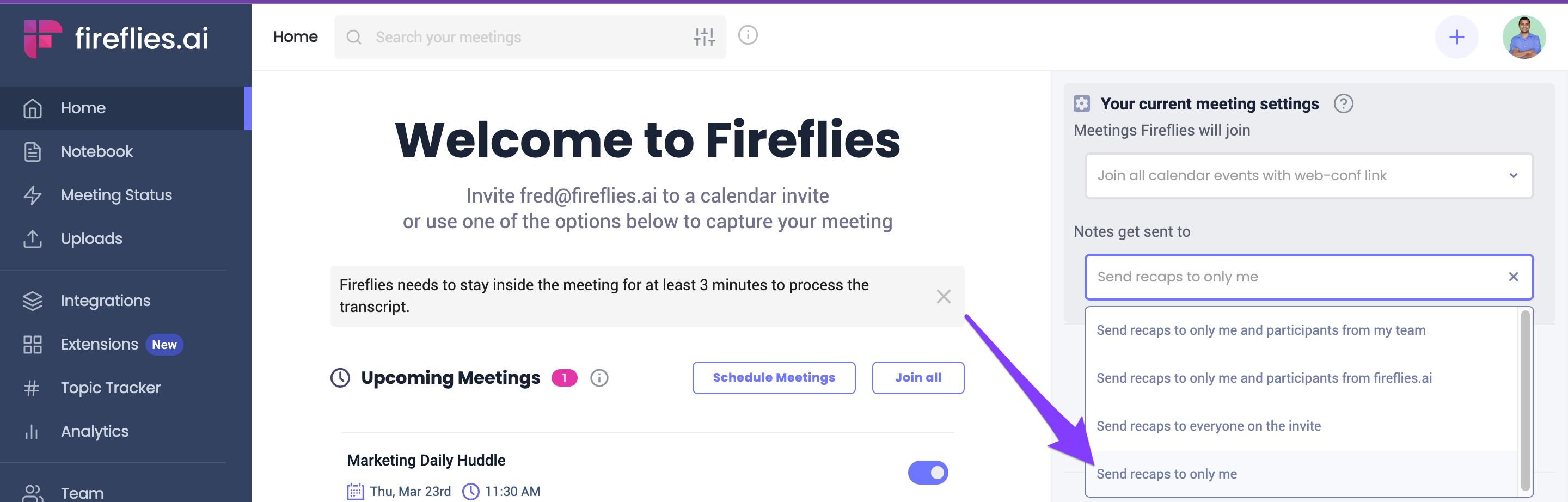
Task: Click the meeting settings gear icon
Action: tap(1081, 104)
